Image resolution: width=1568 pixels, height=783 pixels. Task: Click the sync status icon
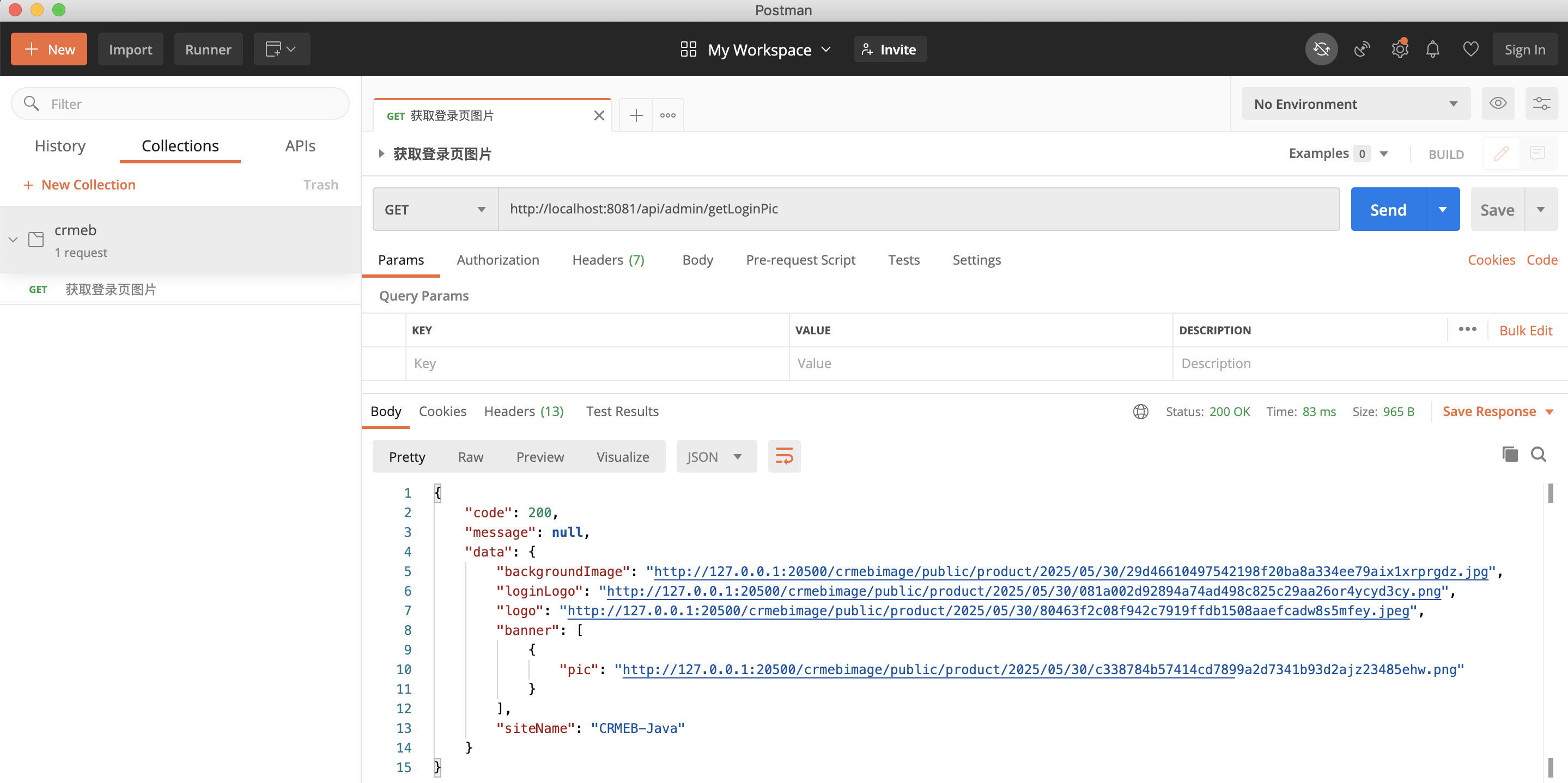click(1321, 50)
